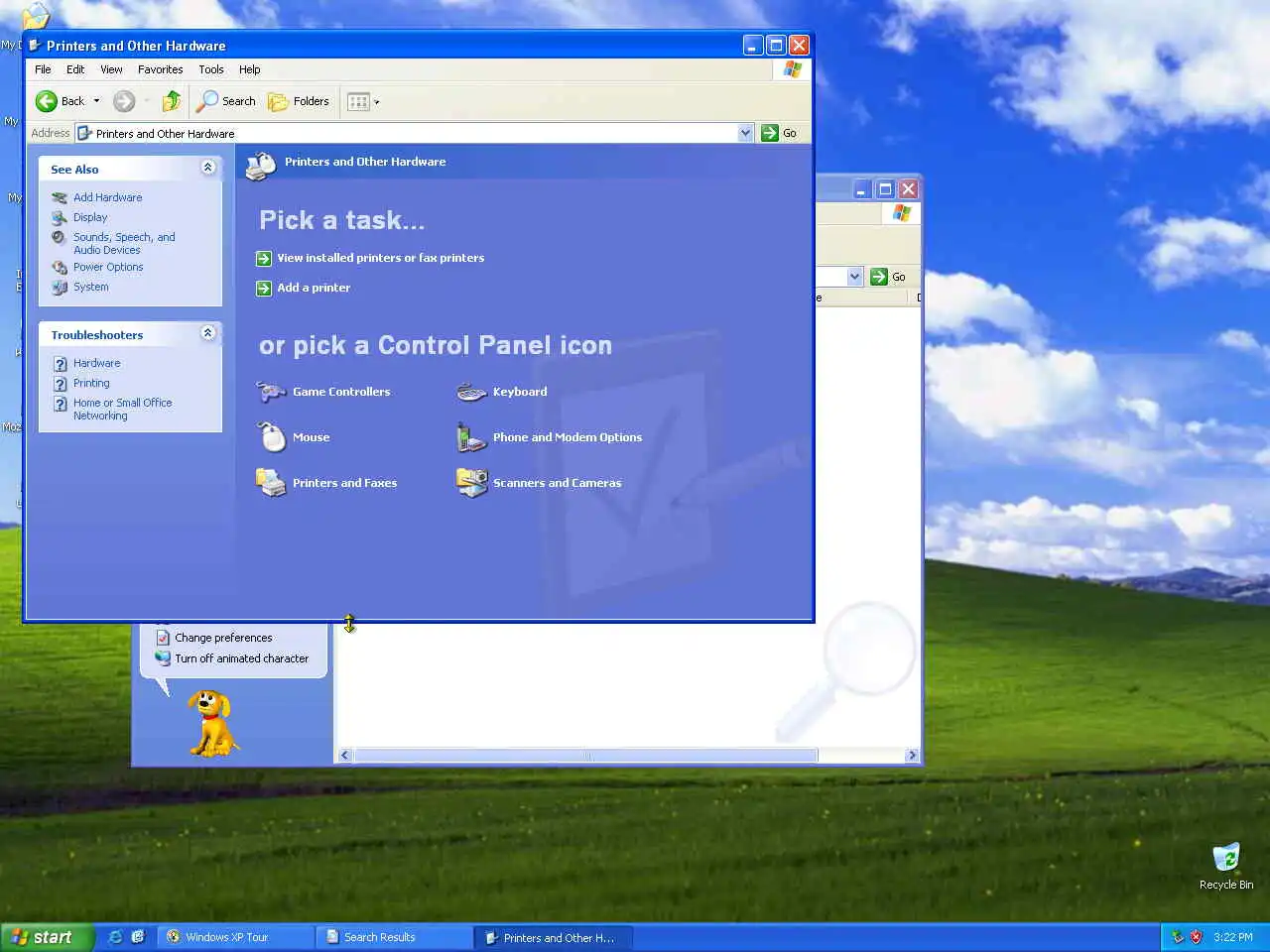Click the Rover search dog character
The height and width of the screenshot is (952, 1270).
coord(211,724)
